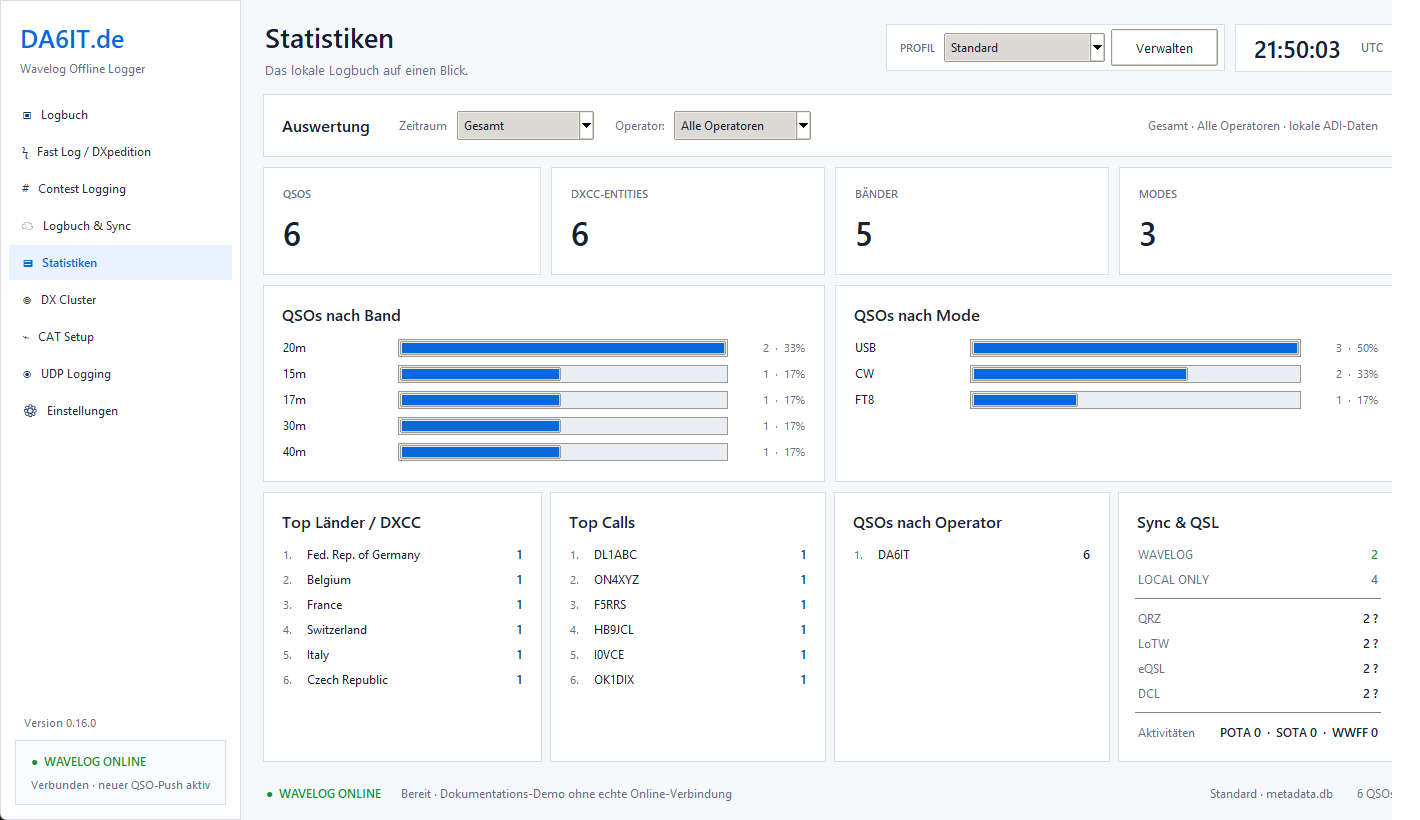
Task: Click the CAT Setup icon
Action: pyautogui.click(x=26, y=337)
